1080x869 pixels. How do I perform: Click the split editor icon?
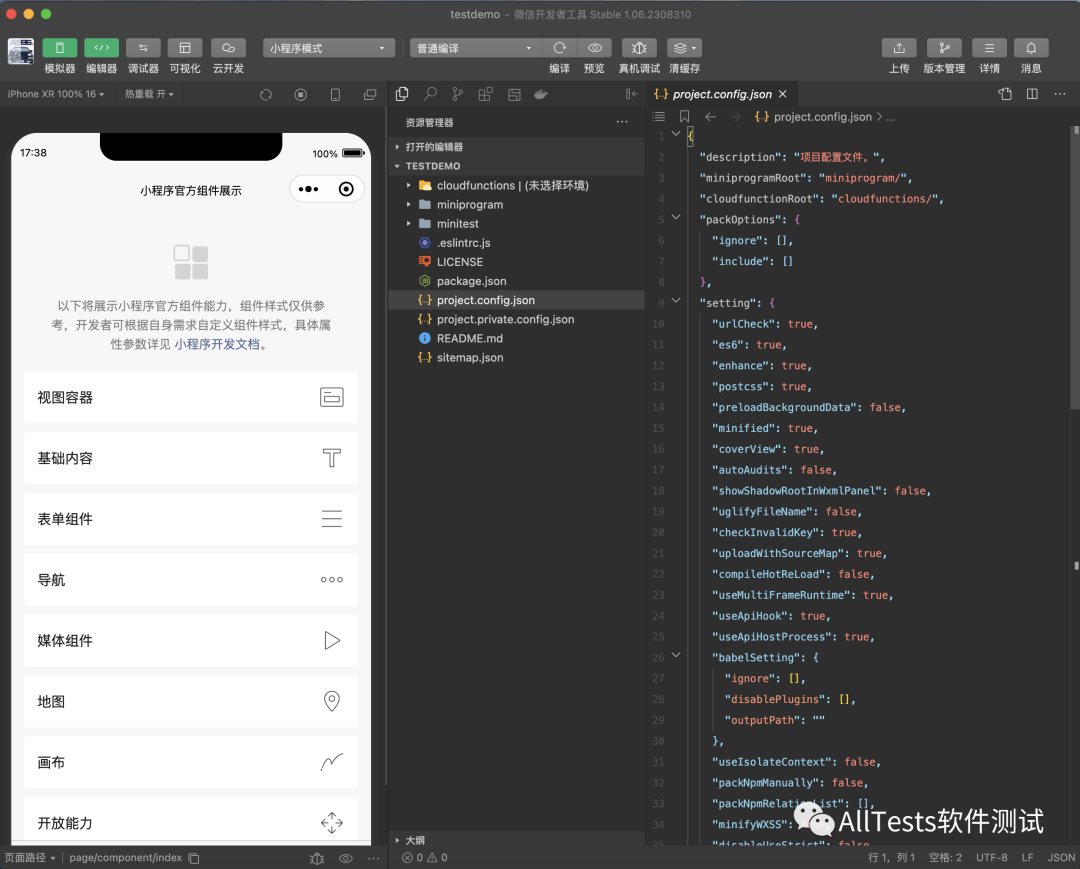click(1032, 94)
